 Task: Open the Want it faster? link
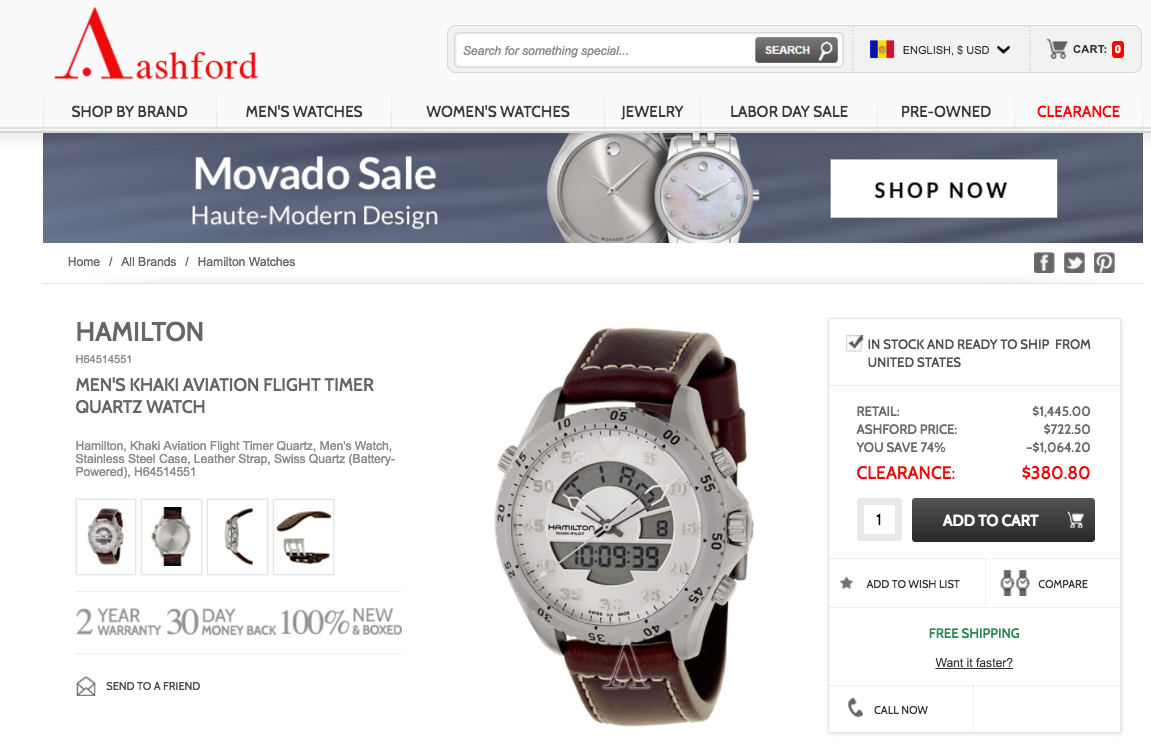974,663
